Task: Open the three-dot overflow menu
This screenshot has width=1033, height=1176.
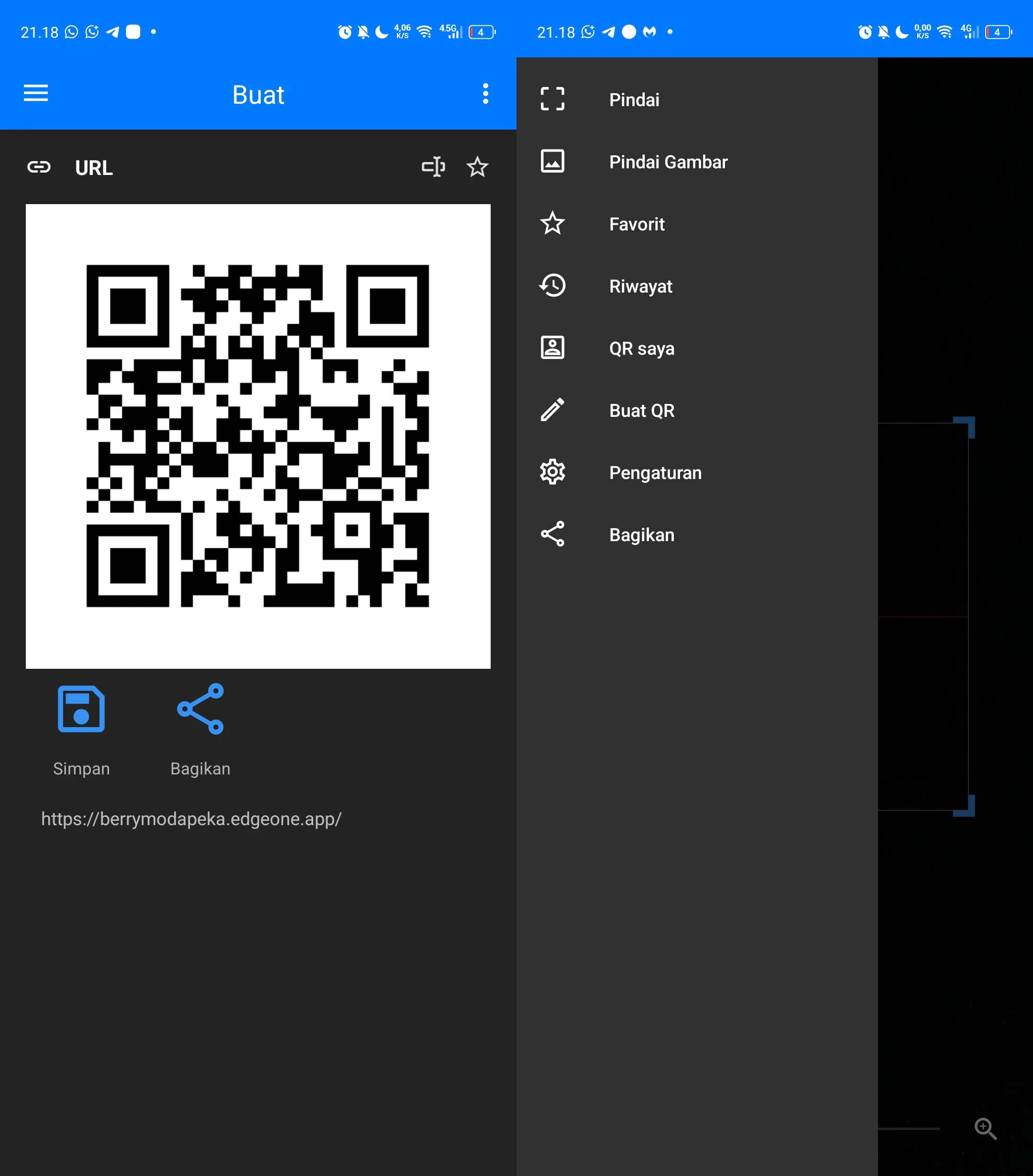Action: [x=485, y=94]
